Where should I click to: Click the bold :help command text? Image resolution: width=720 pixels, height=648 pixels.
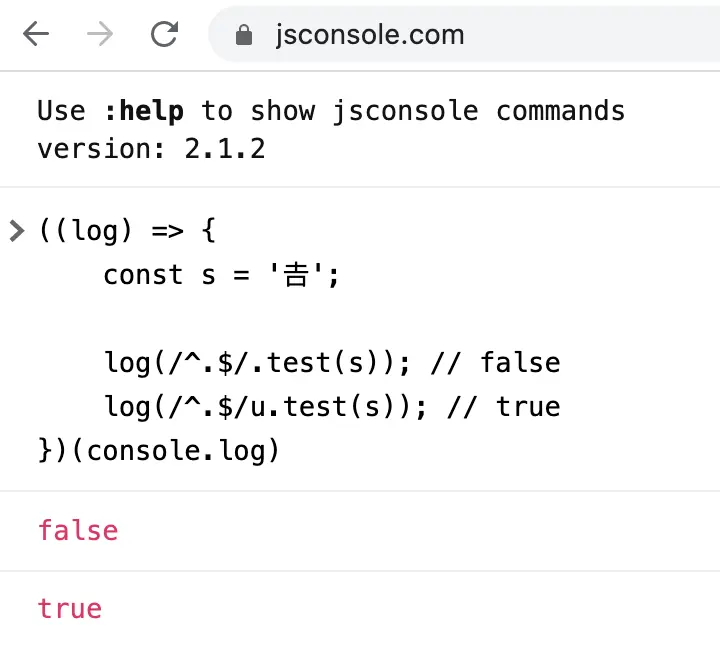pos(144,112)
